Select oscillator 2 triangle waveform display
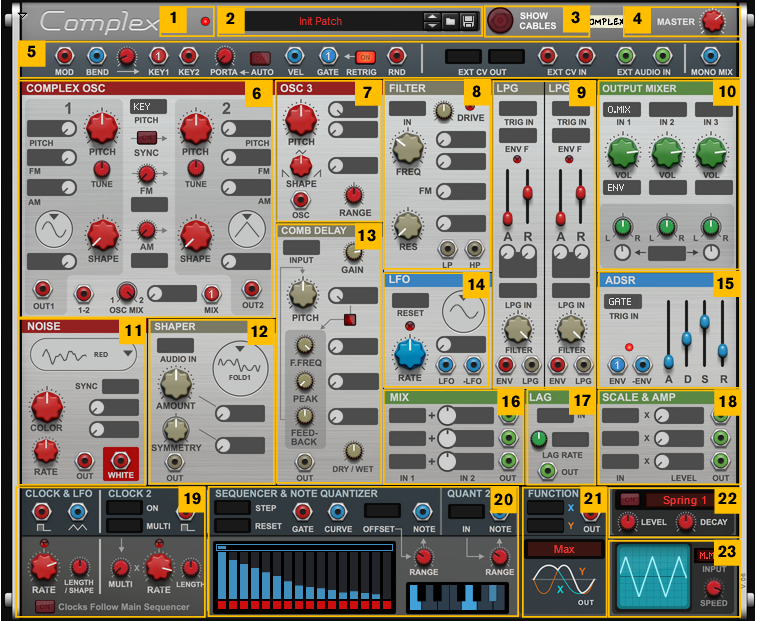Image resolution: width=757 pixels, height=621 pixels. point(247,229)
